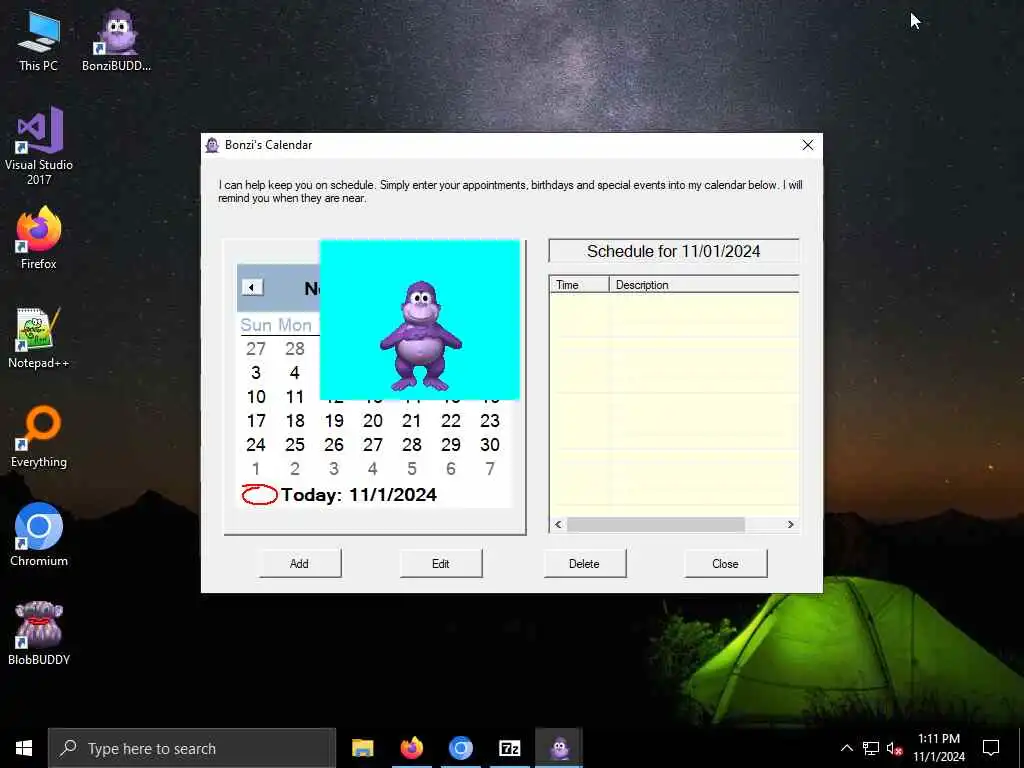Select November 3 in calendar

256,373
